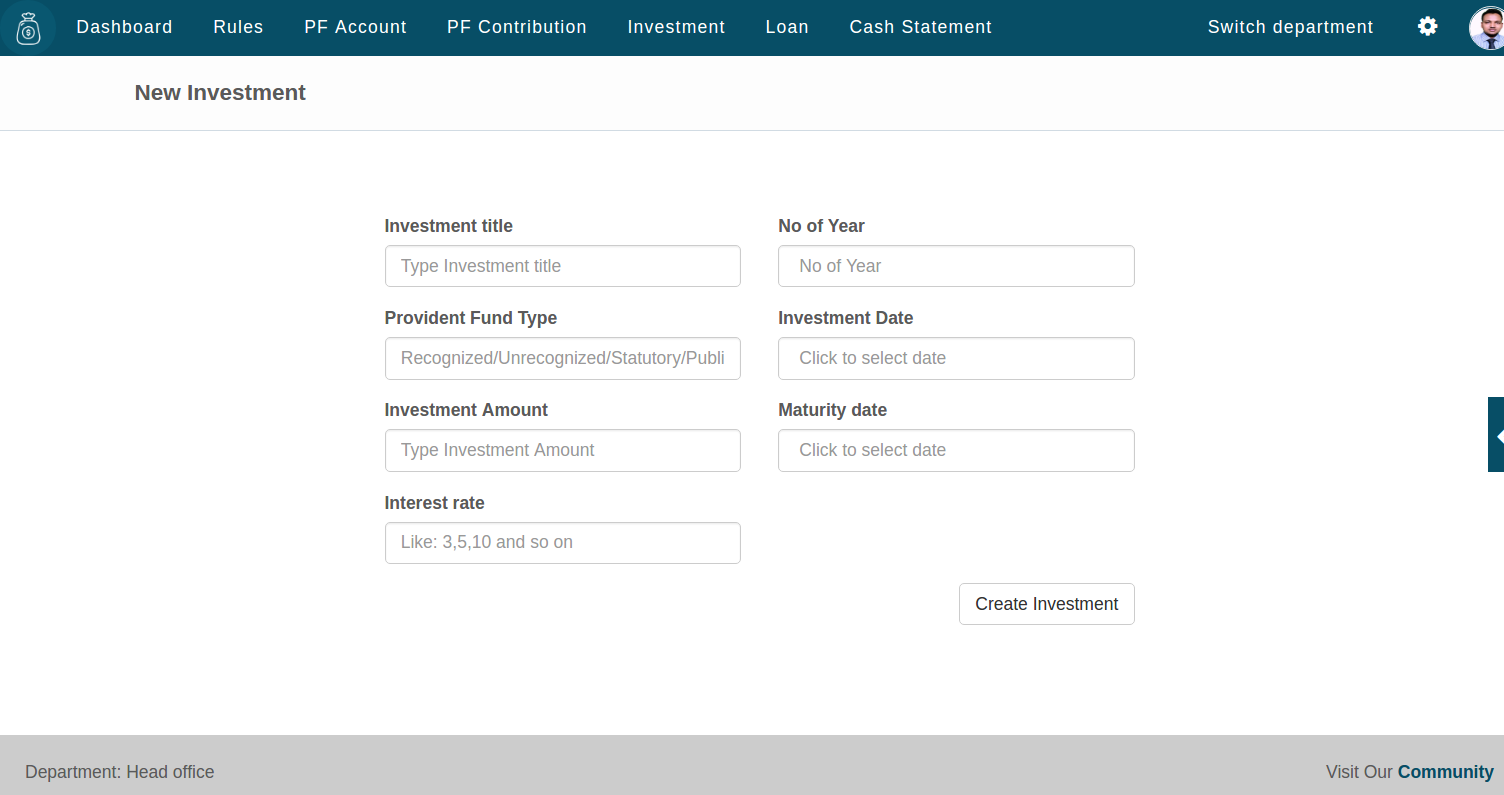Image resolution: width=1504 pixels, height=795 pixels.
Task: Go to the Dashboard menu
Action: click(124, 27)
